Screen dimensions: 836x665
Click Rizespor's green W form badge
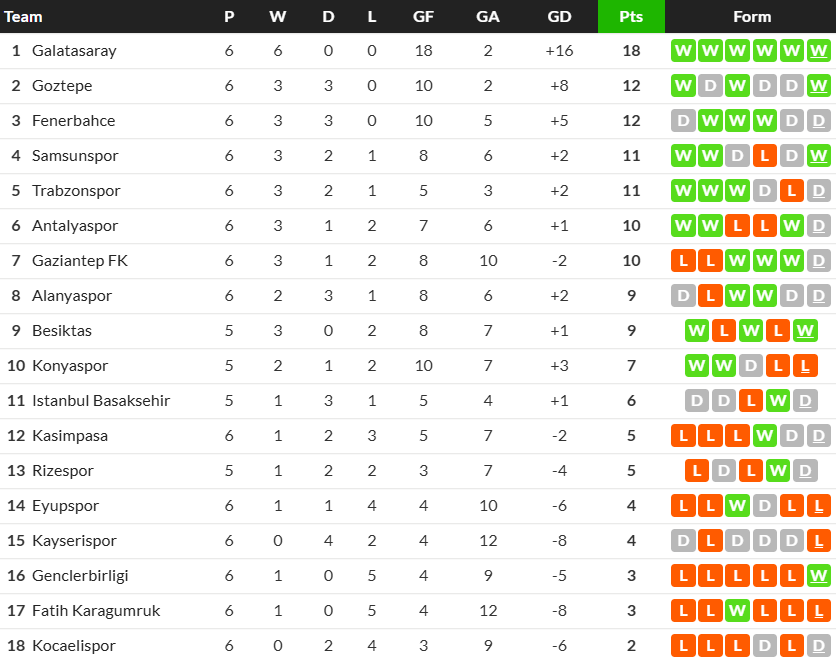778,471
